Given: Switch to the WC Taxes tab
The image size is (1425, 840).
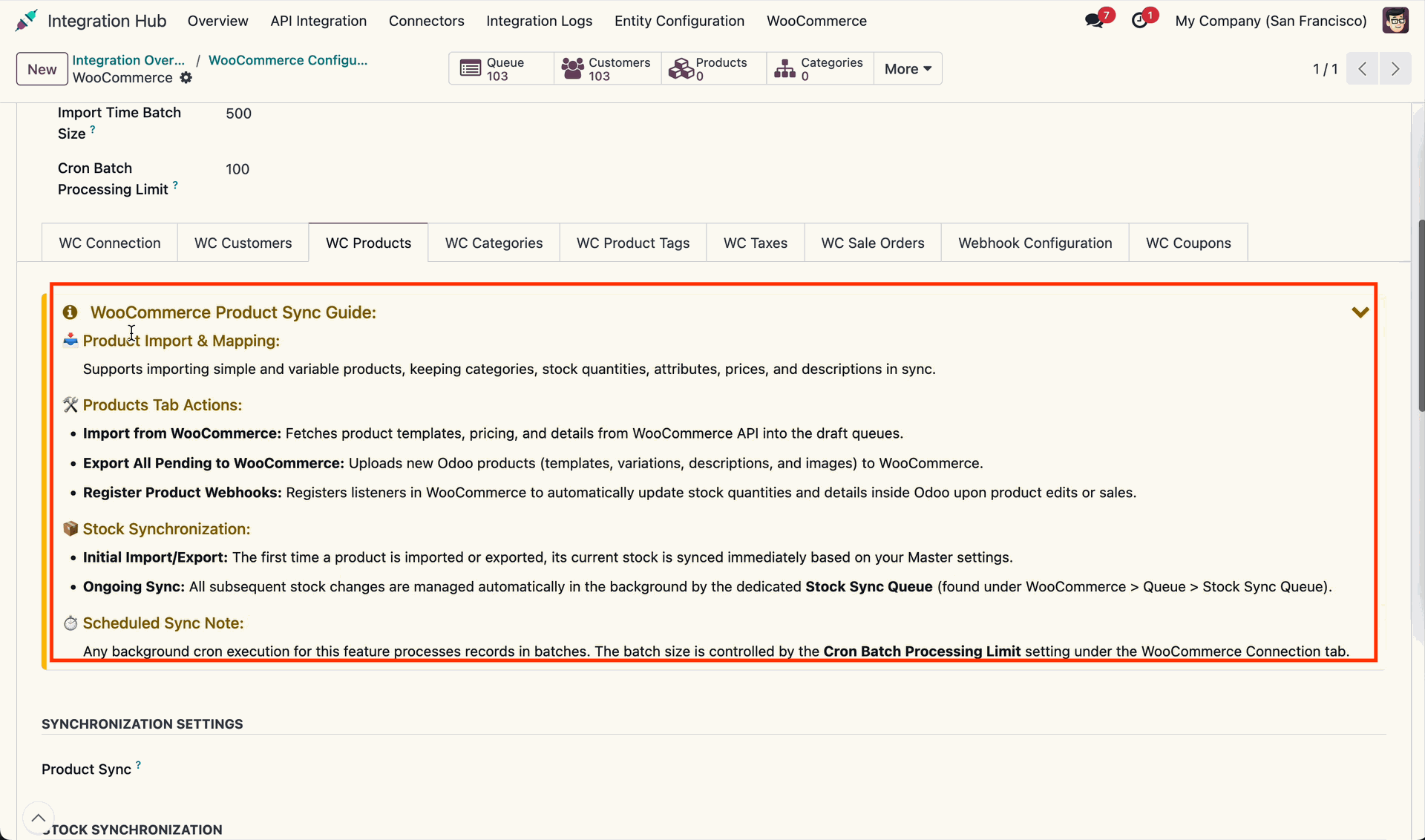Looking at the screenshot, I should tap(756, 243).
